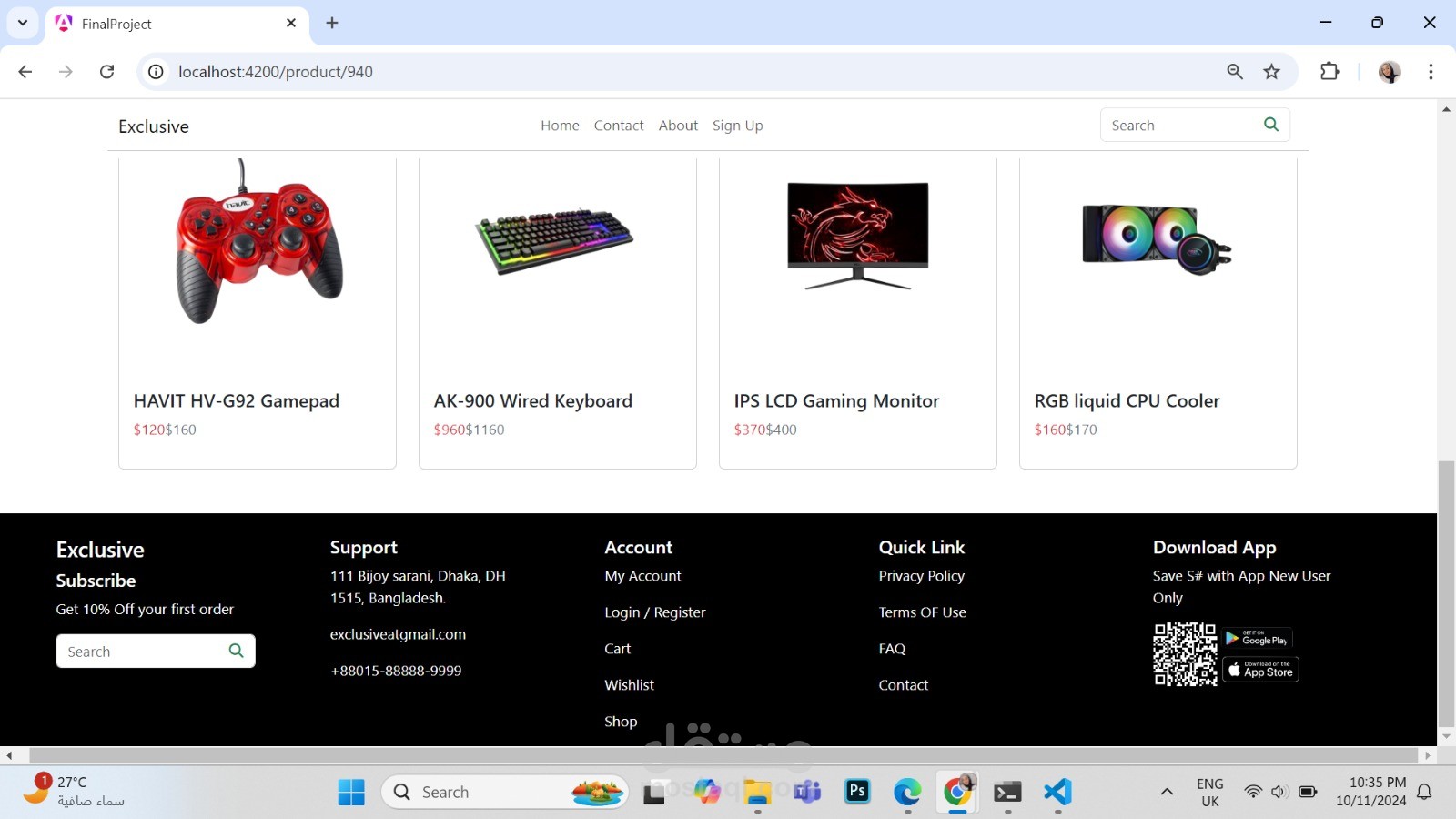The image size is (1456, 819).
Task: Open Contact in the top navigation
Action: [619, 126]
